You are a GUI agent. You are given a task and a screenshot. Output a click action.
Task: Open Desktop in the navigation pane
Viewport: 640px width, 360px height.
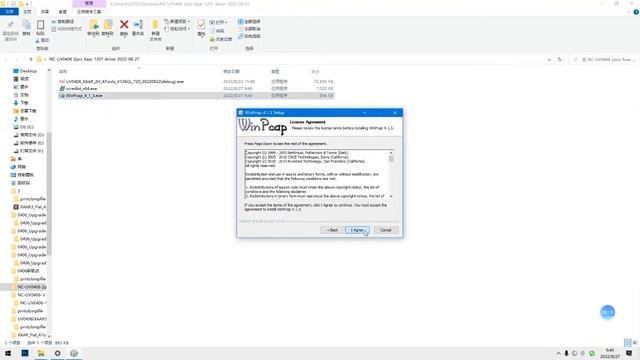pyautogui.click(x=25, y=71)
